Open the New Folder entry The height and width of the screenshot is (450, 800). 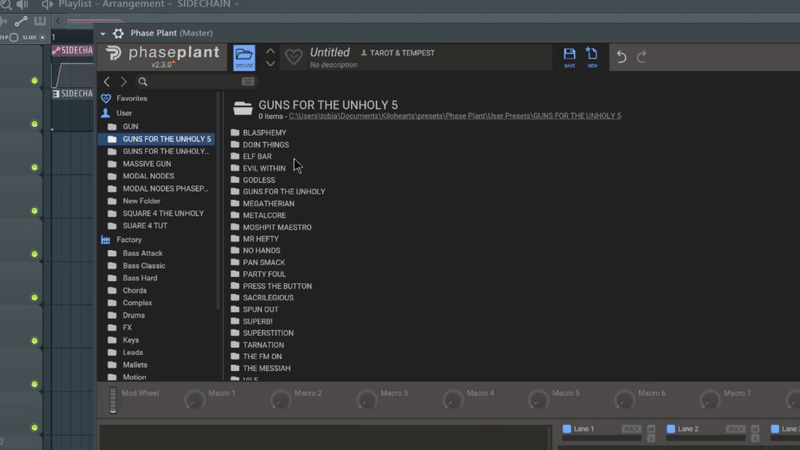141,201
